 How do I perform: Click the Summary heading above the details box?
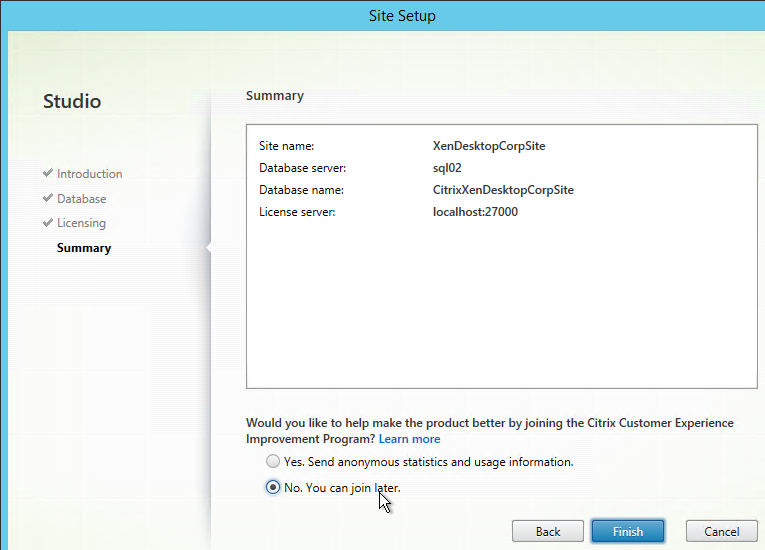pyautogui.click(x=275, y=96)
